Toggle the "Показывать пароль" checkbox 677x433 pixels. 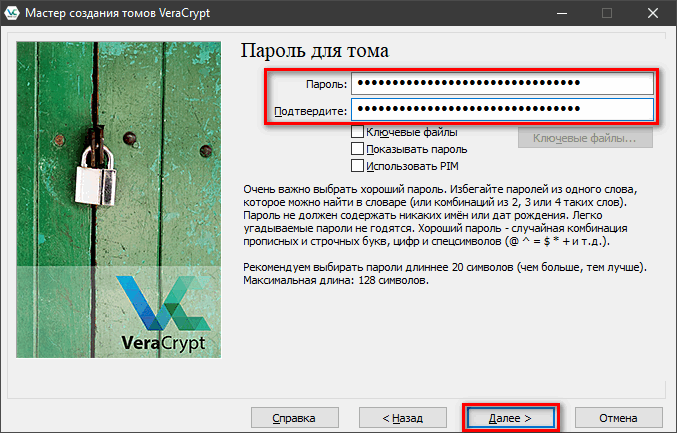pos(357,149)
